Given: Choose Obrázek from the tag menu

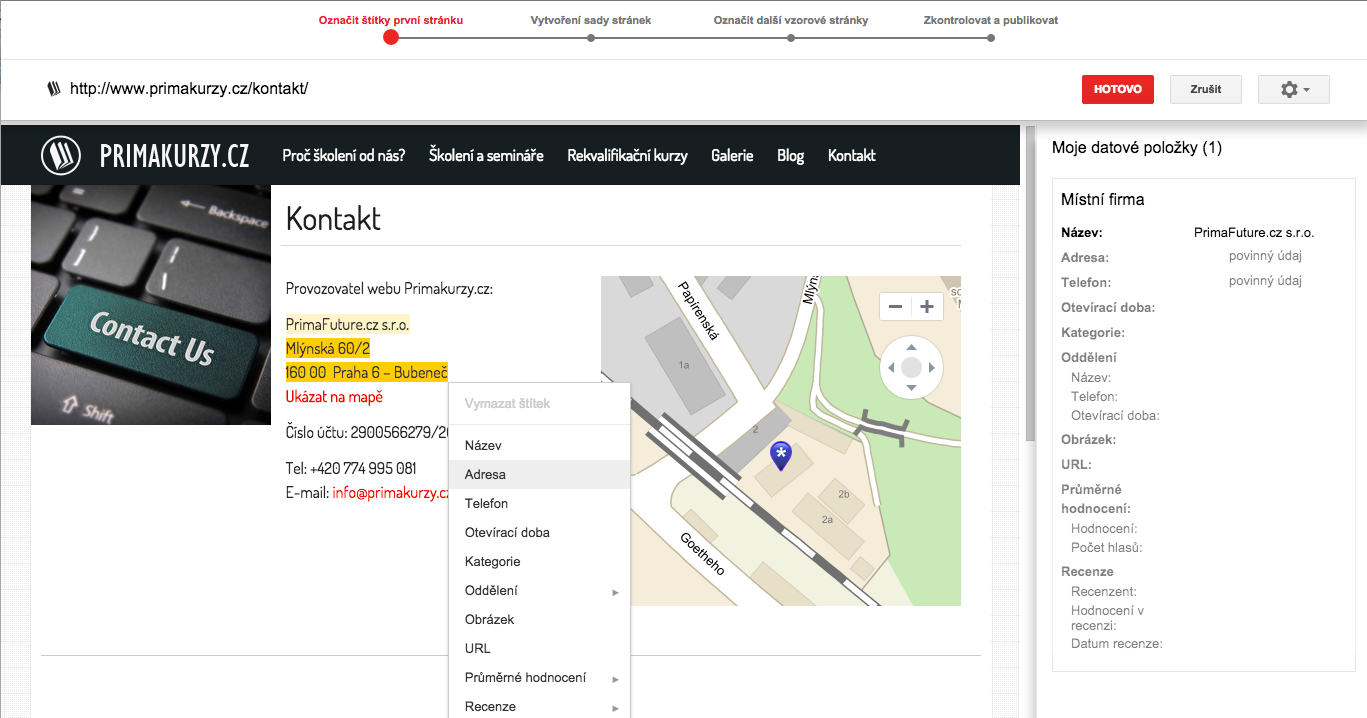Looking at the screenshot, I should coord(540,620).
